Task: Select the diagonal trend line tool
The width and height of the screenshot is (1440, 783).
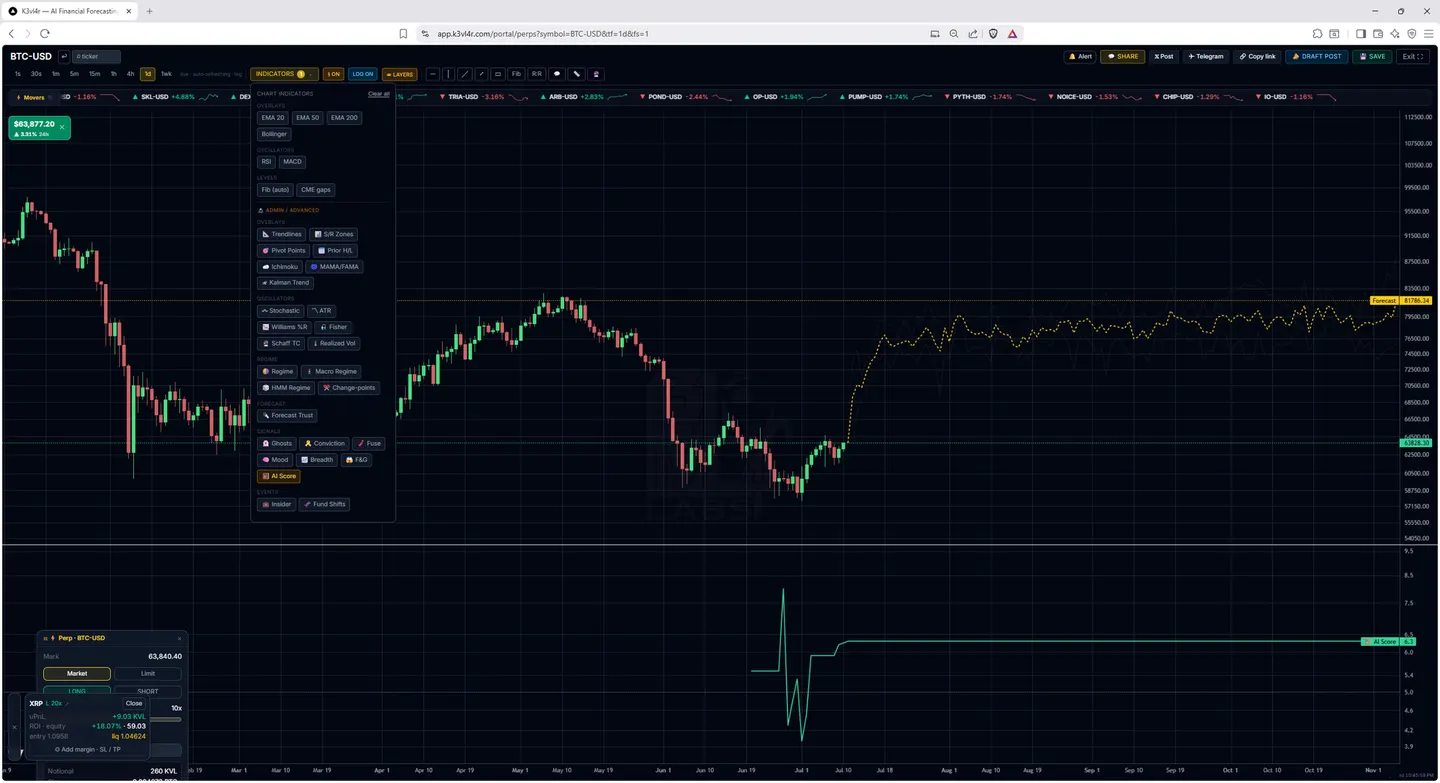Action: 465,74
